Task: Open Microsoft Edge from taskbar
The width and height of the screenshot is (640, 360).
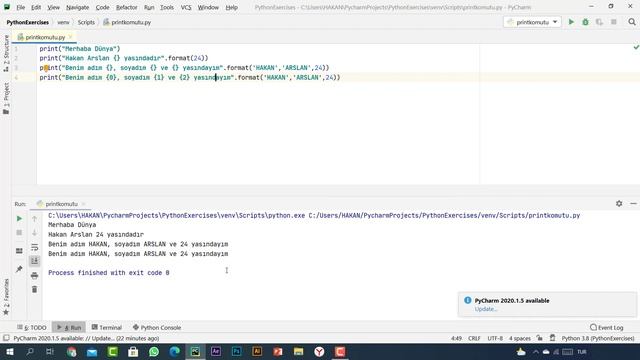Action: click(175, 351)
